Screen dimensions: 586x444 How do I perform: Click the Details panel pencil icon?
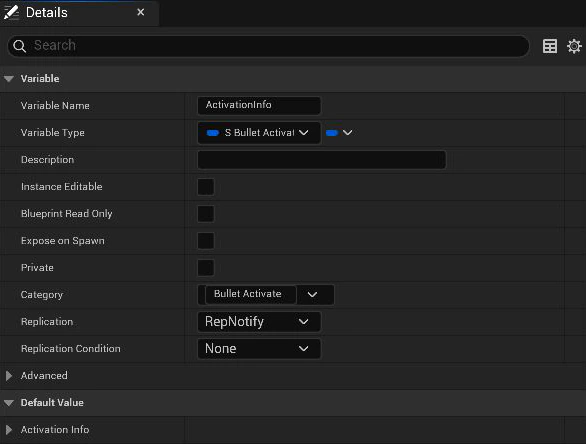pyautogui.click(x=11, y=12)
